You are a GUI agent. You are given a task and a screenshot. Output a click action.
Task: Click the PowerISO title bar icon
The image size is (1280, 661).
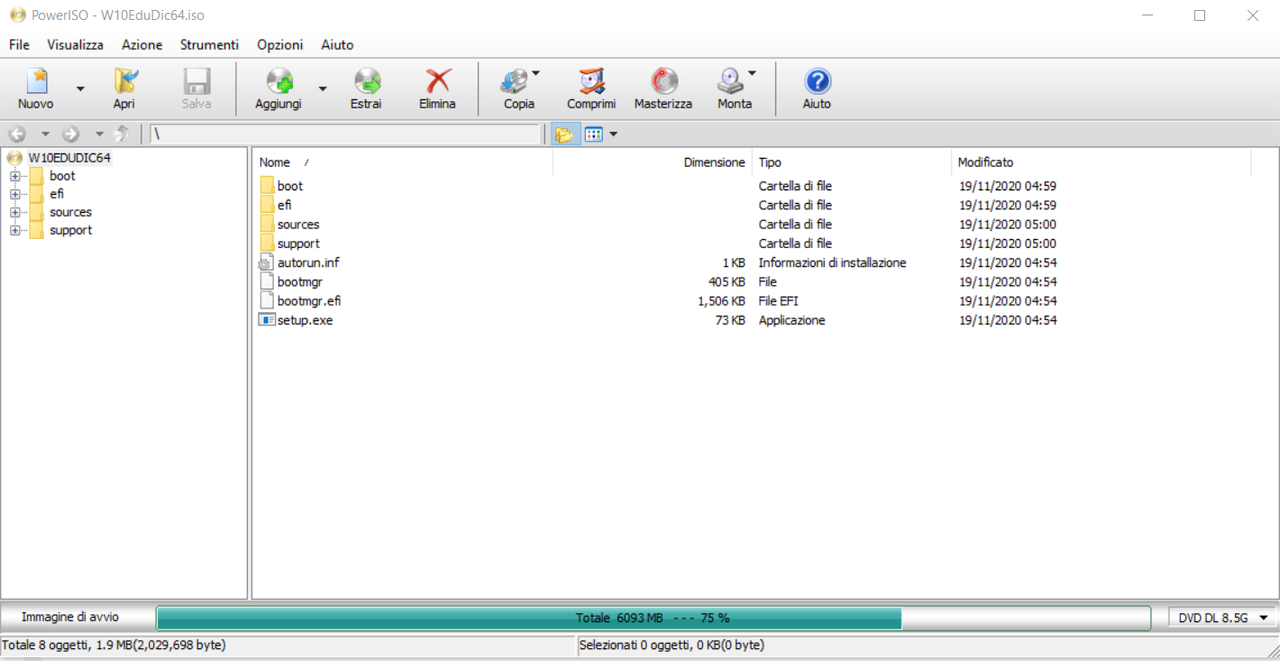(17, 15)
